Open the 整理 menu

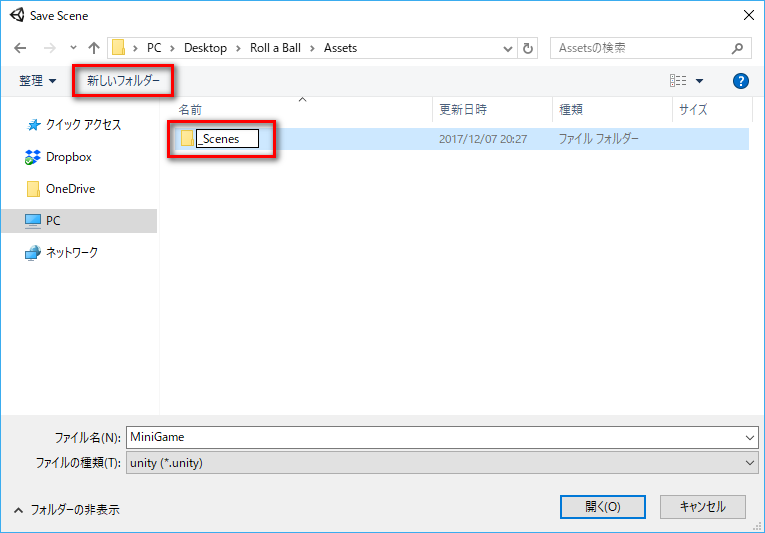tap(38, 81)
